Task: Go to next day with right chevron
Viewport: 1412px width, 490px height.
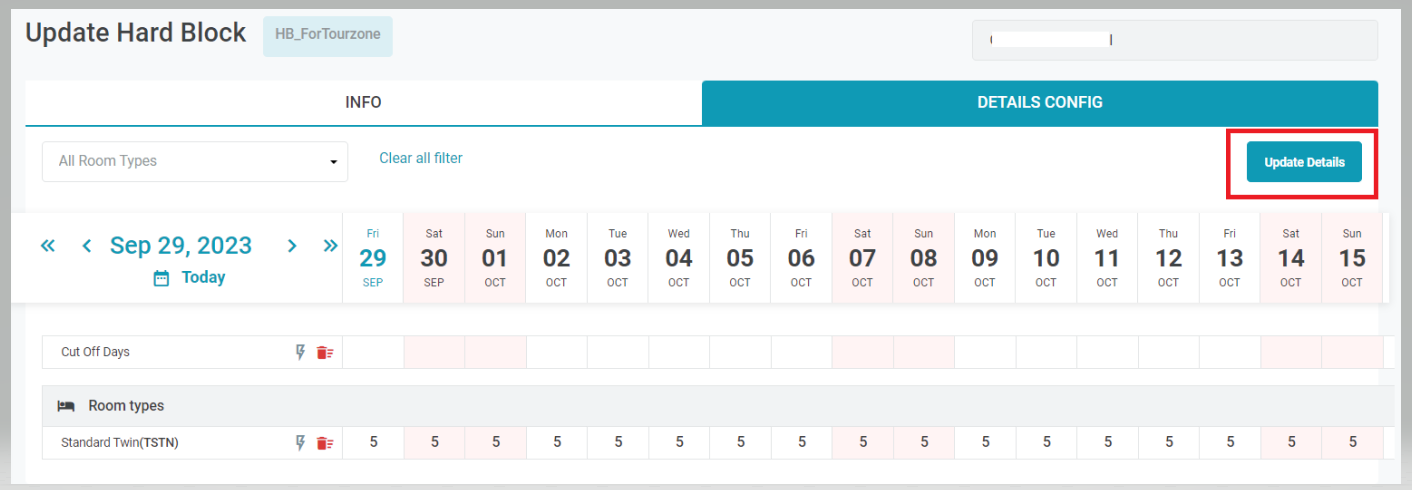Action: (292, 246)
